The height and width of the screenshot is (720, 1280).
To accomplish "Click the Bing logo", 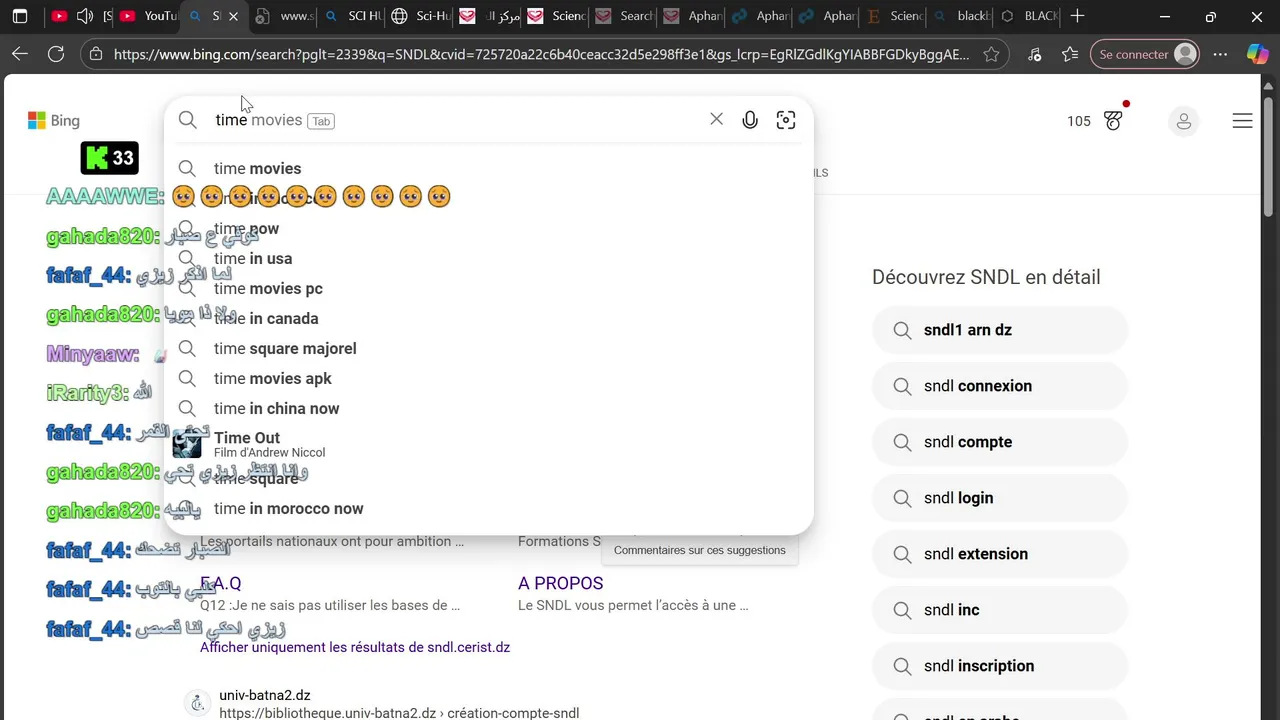I will 53,120.
